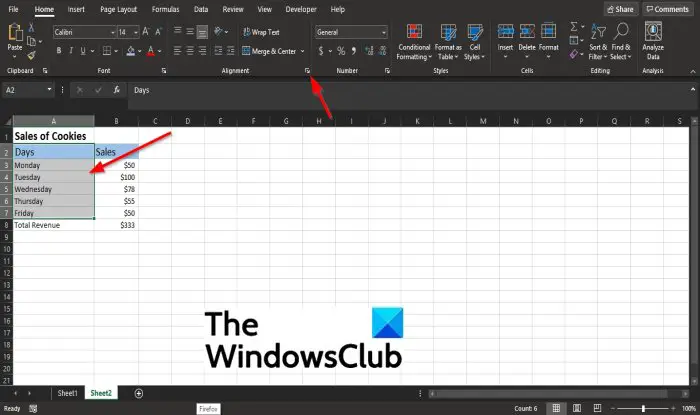Adjust the zoom level slider

point(643,408)
